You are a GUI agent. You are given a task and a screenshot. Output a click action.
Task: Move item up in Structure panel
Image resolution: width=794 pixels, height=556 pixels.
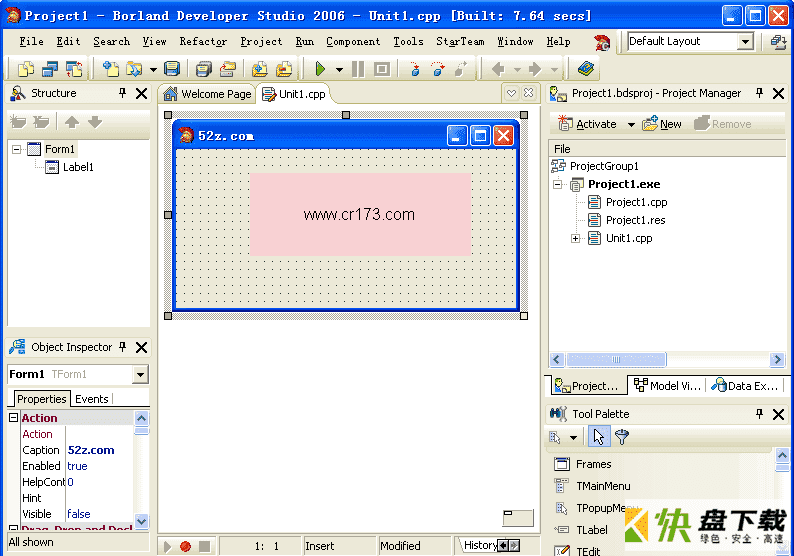click(x=72, y=122)
